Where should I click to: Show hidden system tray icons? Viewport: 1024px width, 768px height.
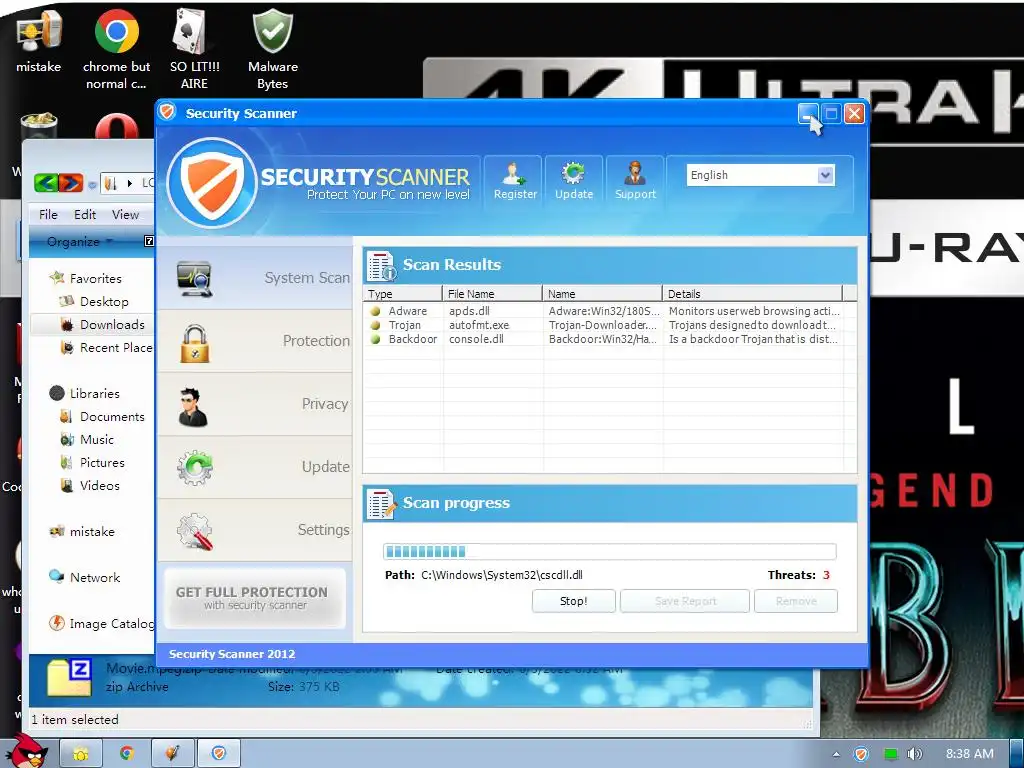coord(837,754)
